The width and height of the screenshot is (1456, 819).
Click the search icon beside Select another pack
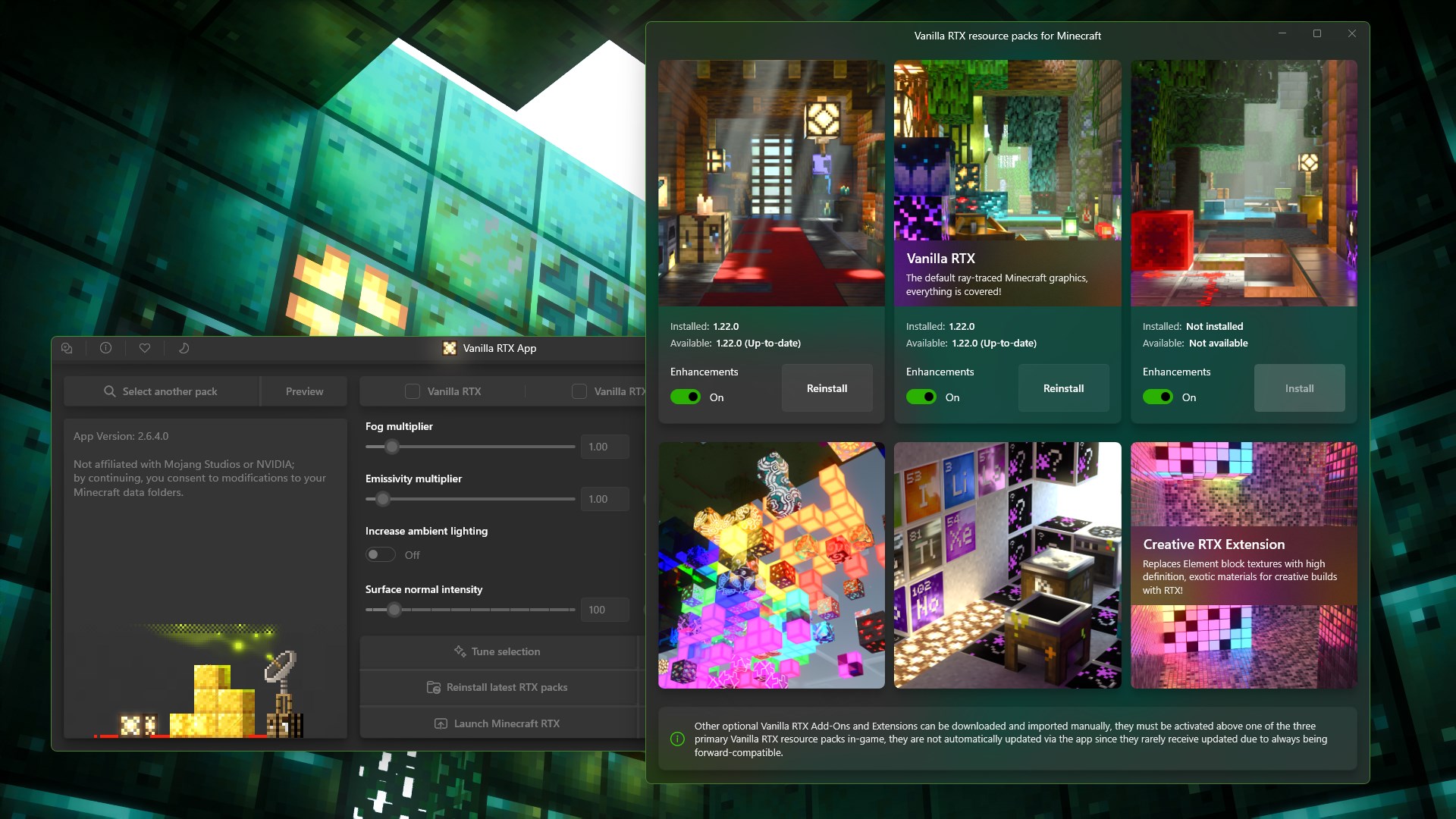(111, 391)
